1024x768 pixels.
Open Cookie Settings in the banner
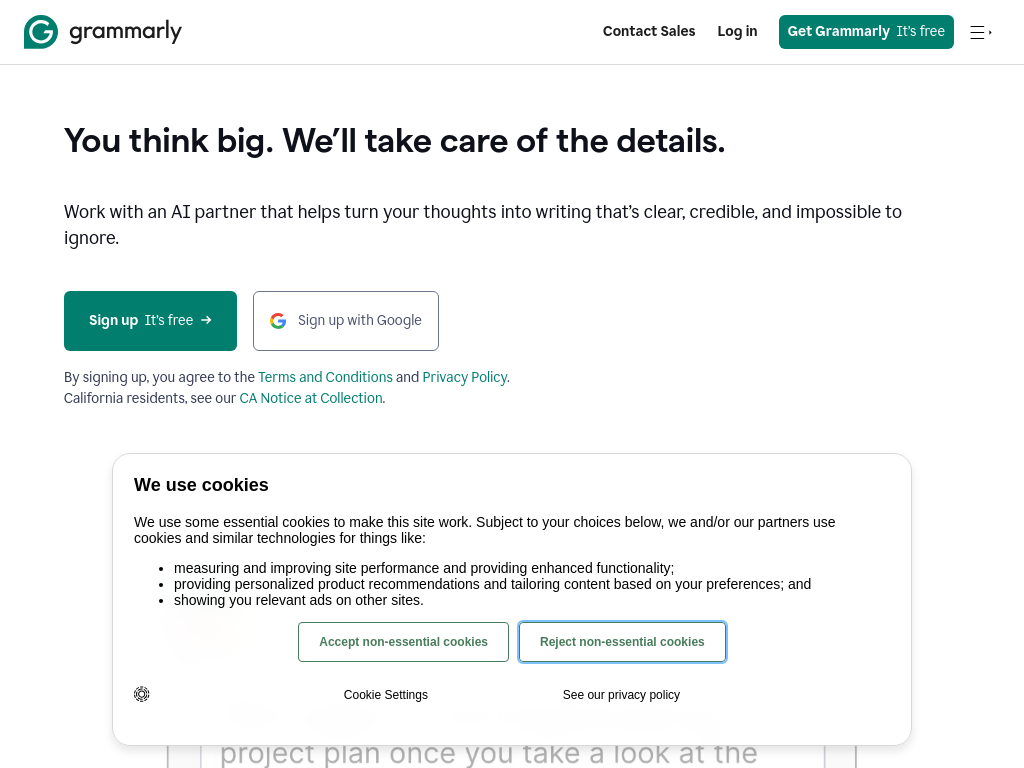(x=386, y=695)
